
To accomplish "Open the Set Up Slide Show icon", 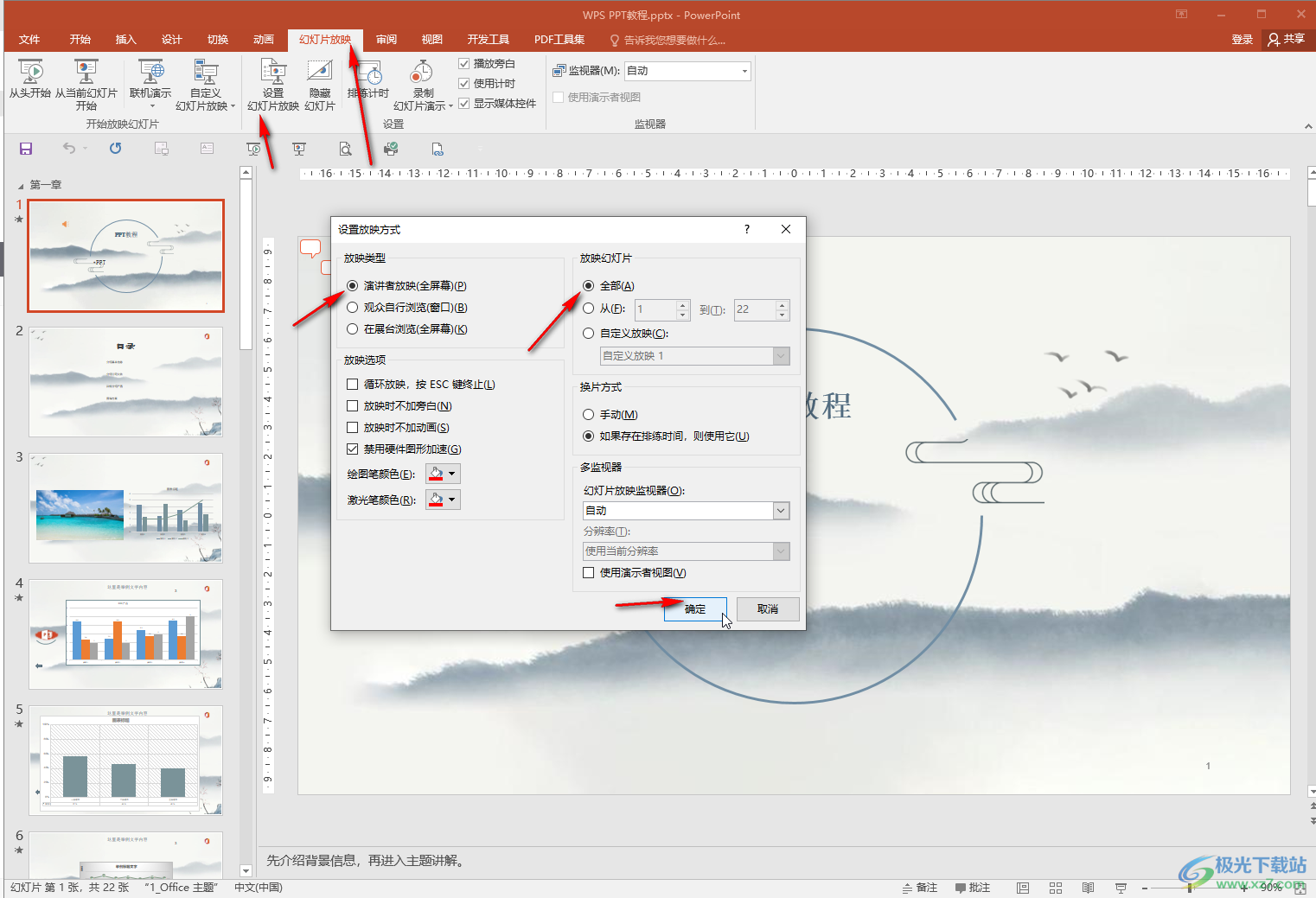I will pyautogui.click(x=273, y=73).
